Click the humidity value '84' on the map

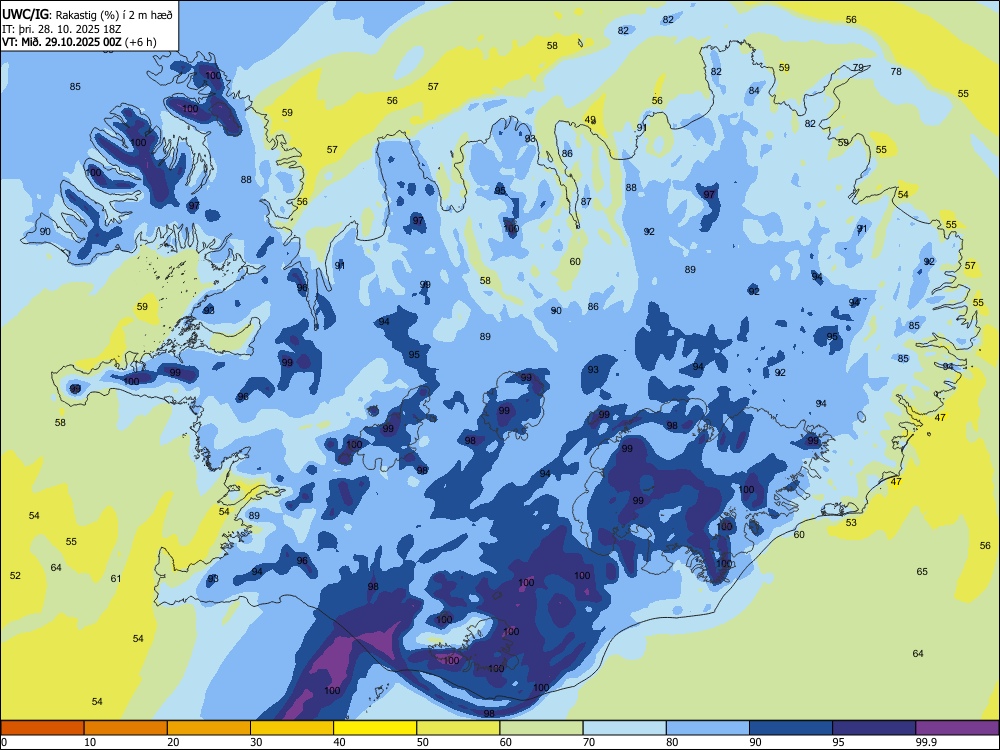click(x=754, y=91)
